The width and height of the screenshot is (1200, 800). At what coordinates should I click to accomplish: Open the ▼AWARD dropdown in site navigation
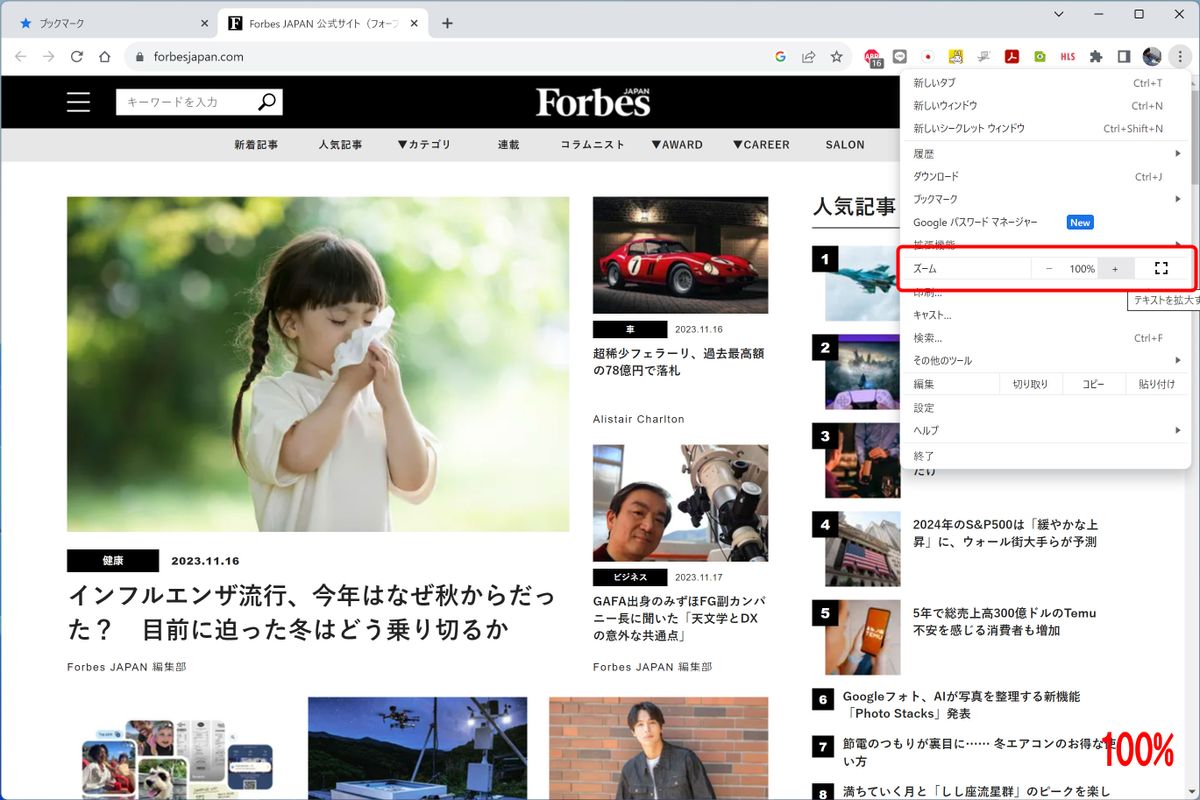(x=677, y=145)
